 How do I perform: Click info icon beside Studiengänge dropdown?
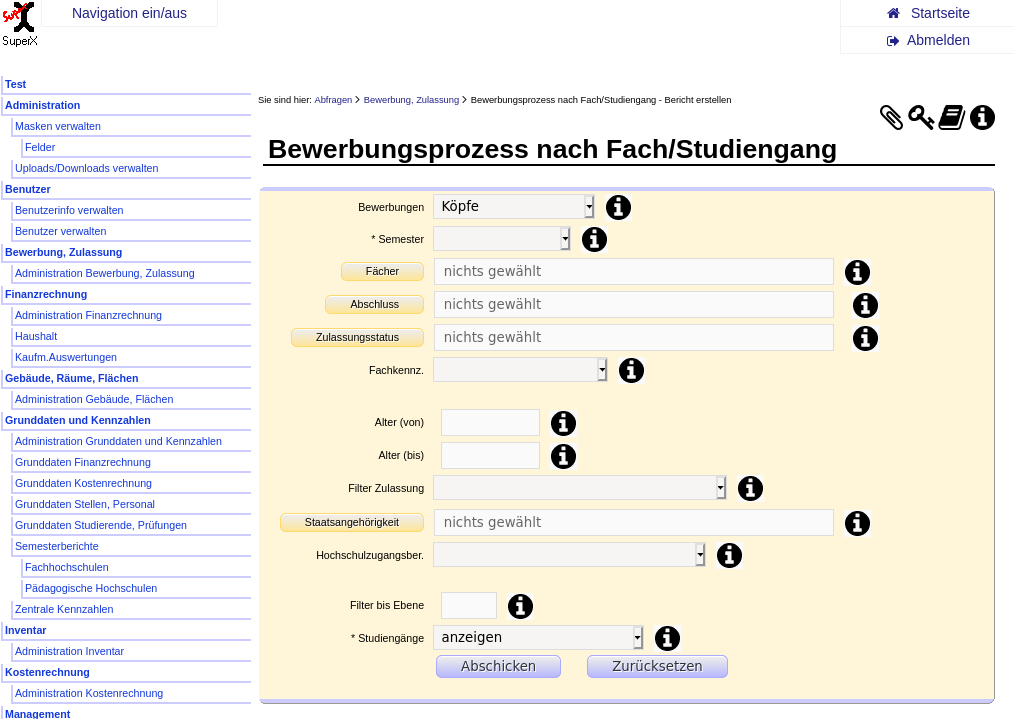pyautogui.click(x=667, y=638)
